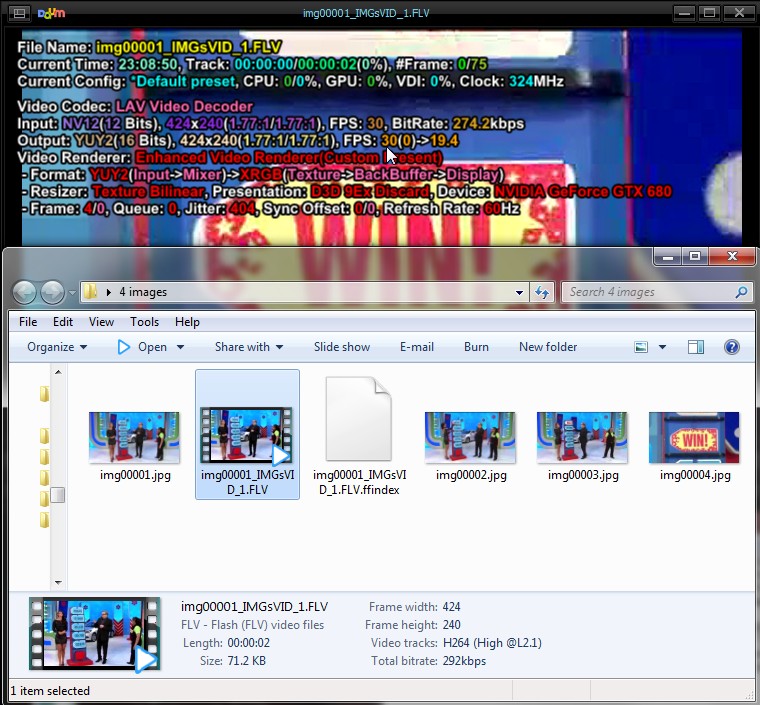Click Length value 00:00:02

[x=249, y=643]
